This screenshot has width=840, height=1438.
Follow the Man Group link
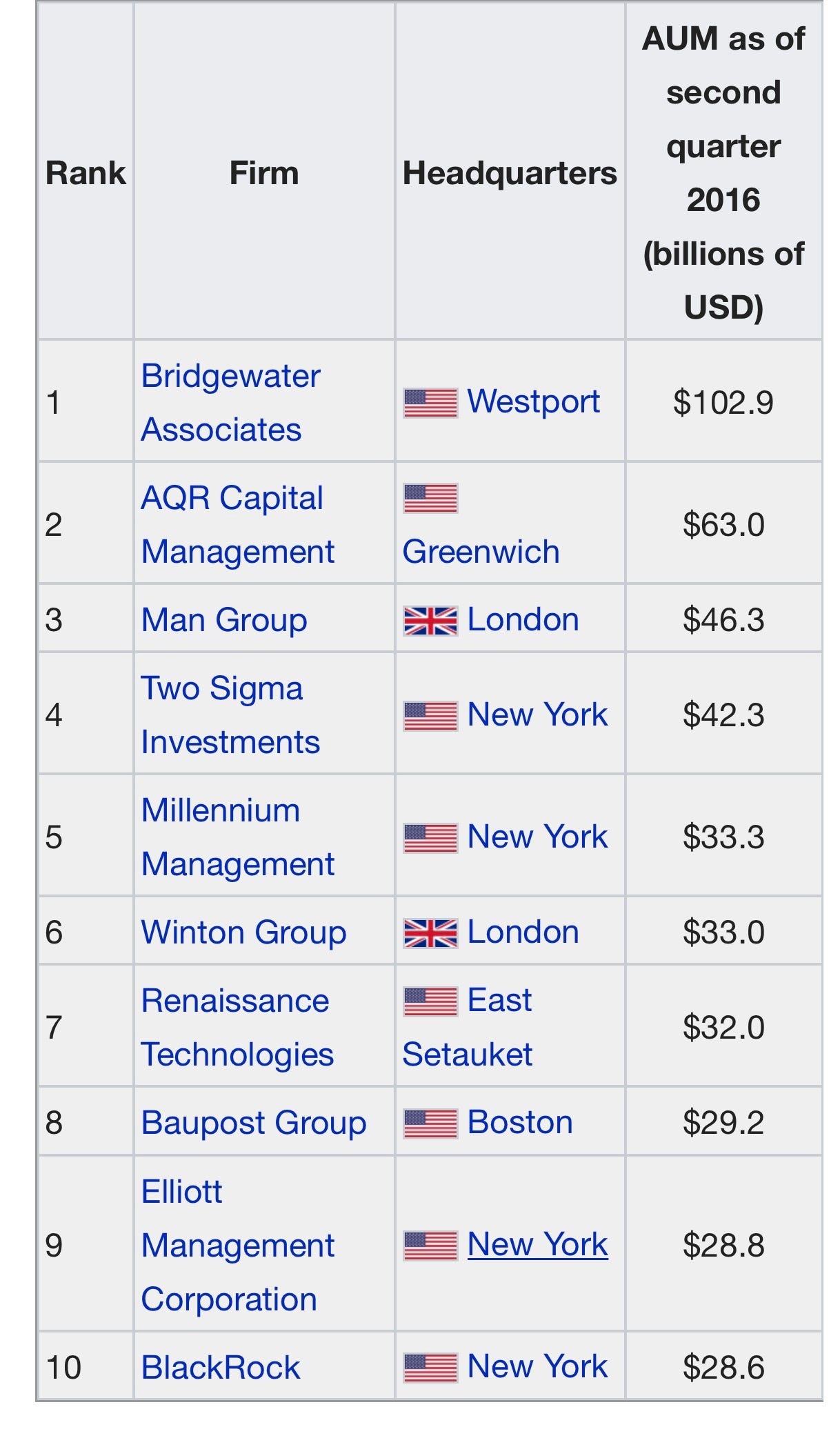click(224, 620)
